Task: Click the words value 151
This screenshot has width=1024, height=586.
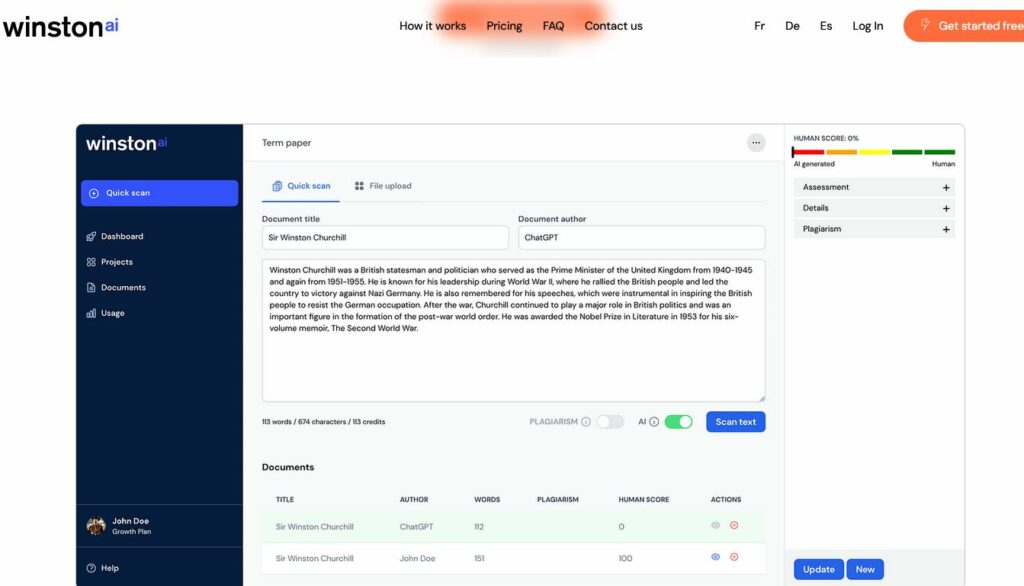Action: pyautogui.click(x=479, y=559)
